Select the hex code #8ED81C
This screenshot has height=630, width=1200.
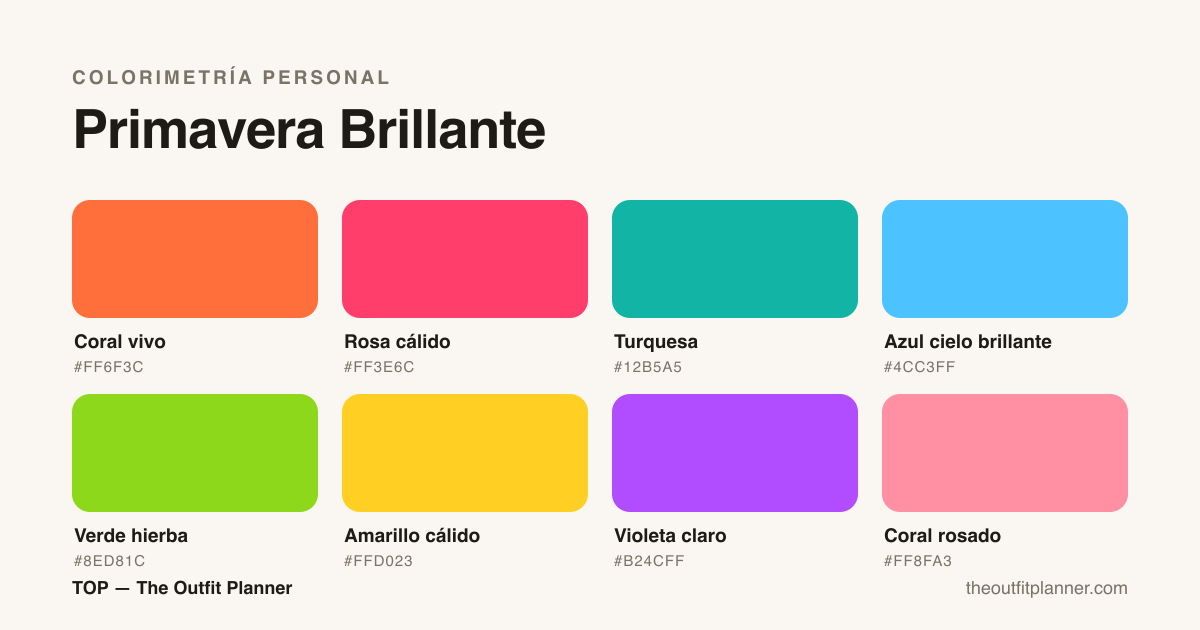pos(110,561)
